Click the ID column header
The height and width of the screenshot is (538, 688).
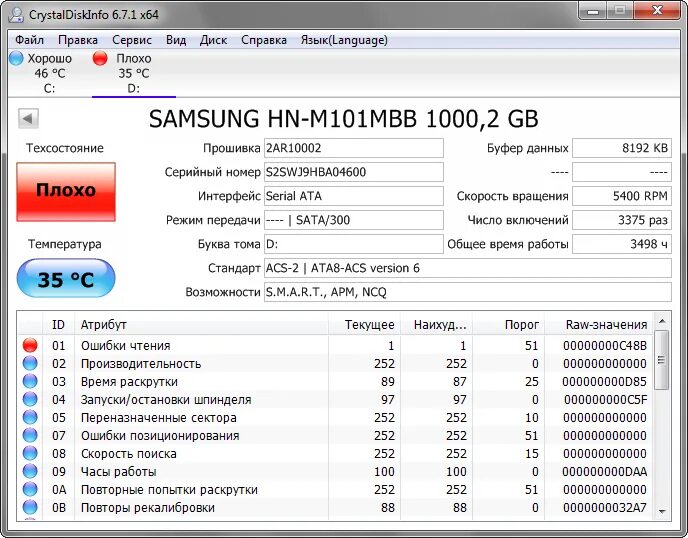pos(58,324)
